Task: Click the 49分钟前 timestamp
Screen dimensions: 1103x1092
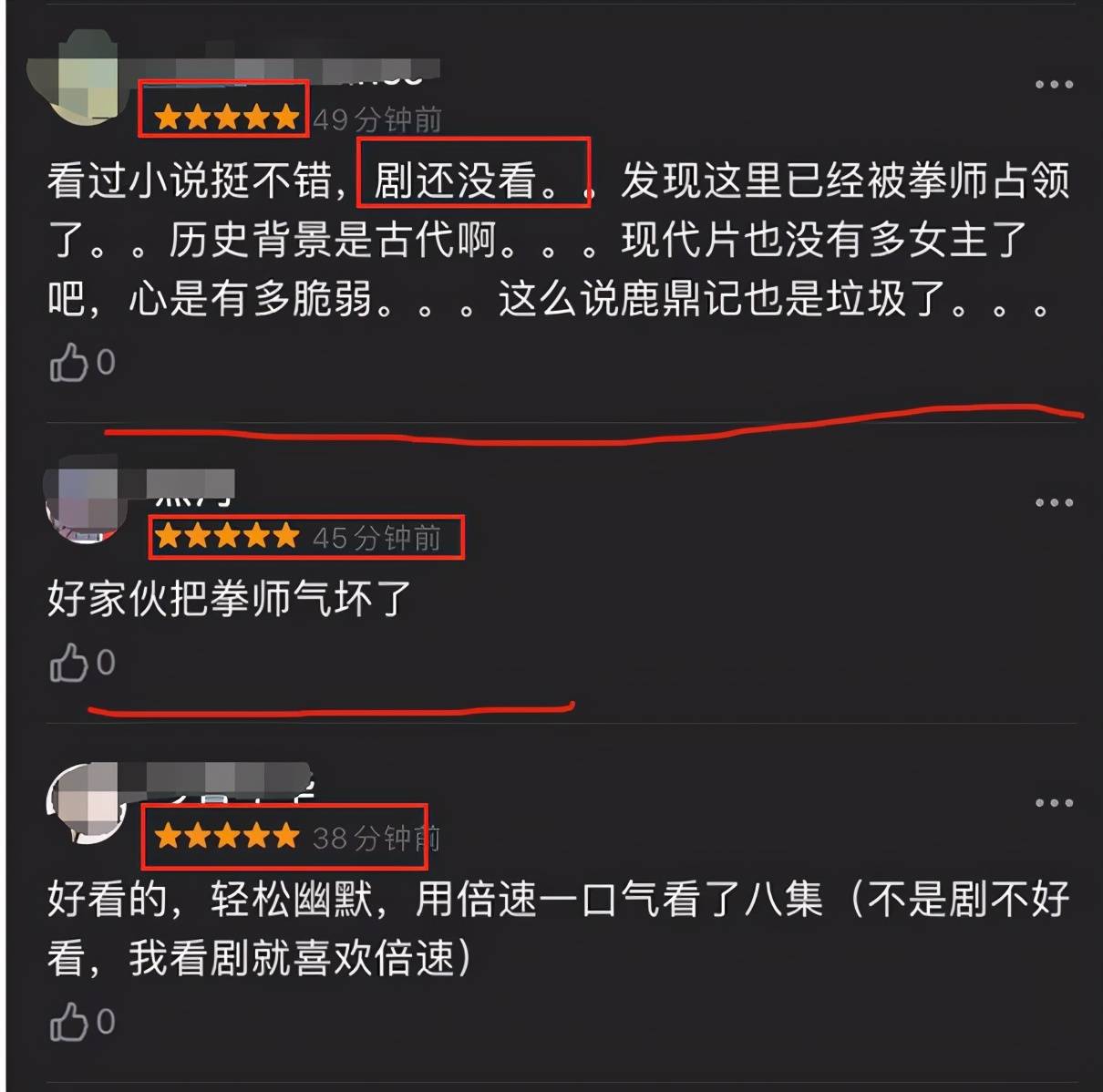Action: 377,118
